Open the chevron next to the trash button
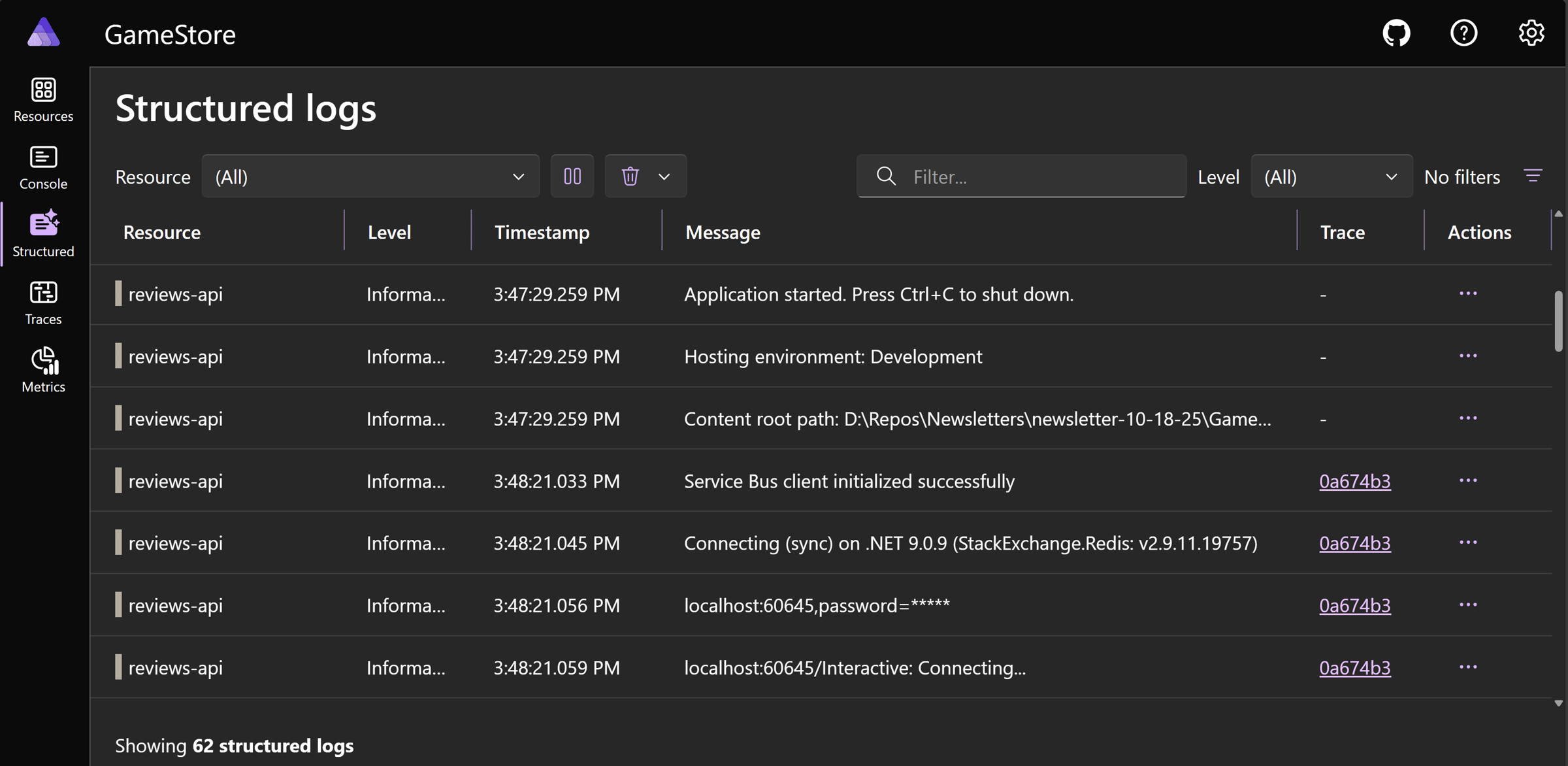The height and width of the screenshot is (766, 1568). (664, 176)
